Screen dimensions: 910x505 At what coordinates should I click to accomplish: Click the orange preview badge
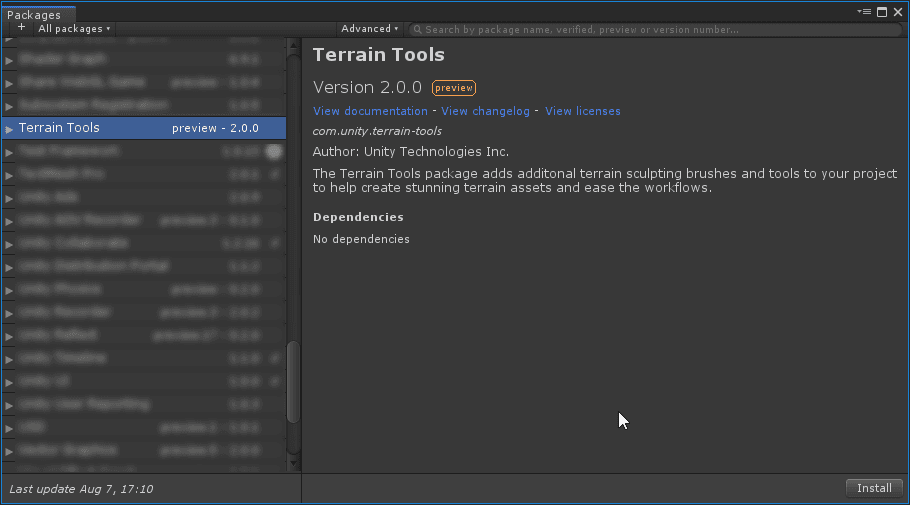(x=454, y=88)
